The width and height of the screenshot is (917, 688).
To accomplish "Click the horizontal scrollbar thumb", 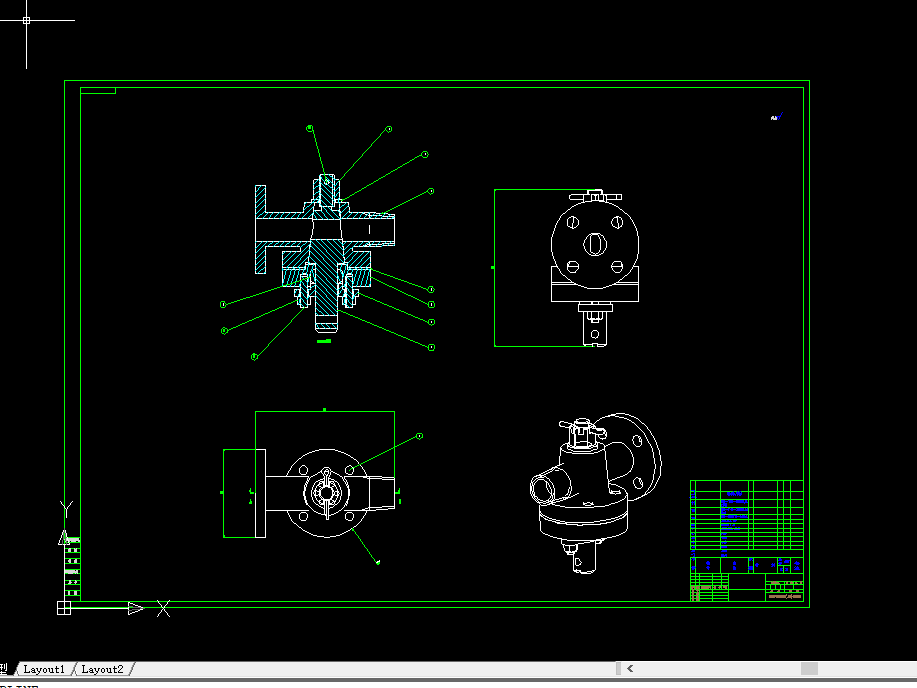I will pos(809,669).
